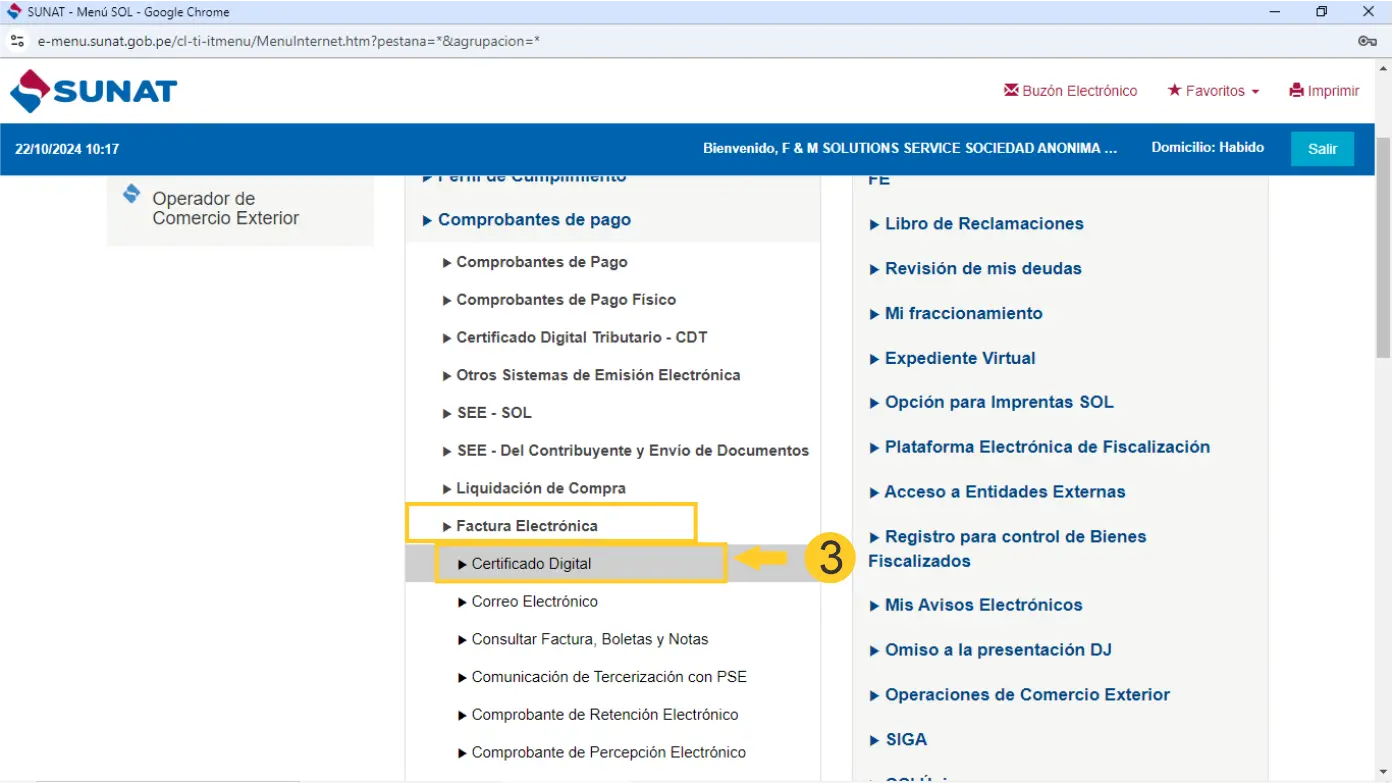Expand the SEE - SOL submenu

tap(493, 413)
